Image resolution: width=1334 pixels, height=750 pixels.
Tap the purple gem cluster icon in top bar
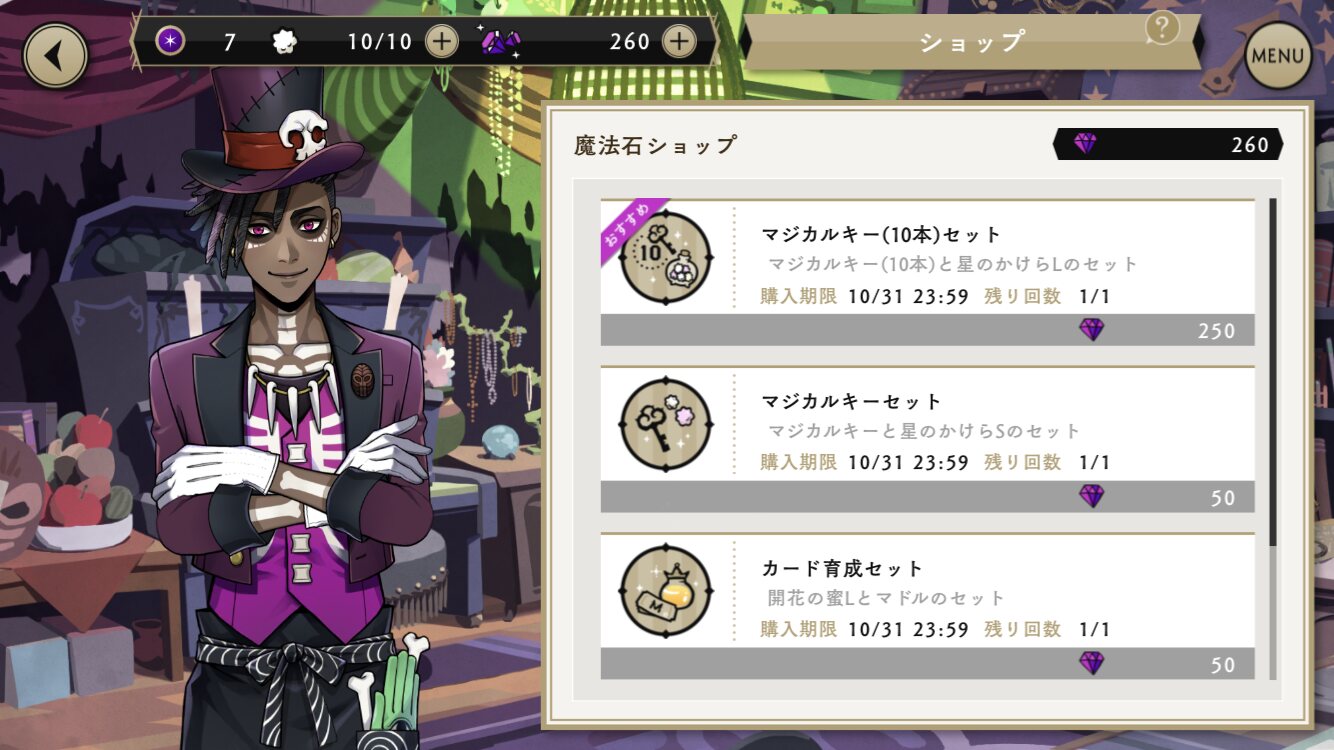click(x=498, y=41)
